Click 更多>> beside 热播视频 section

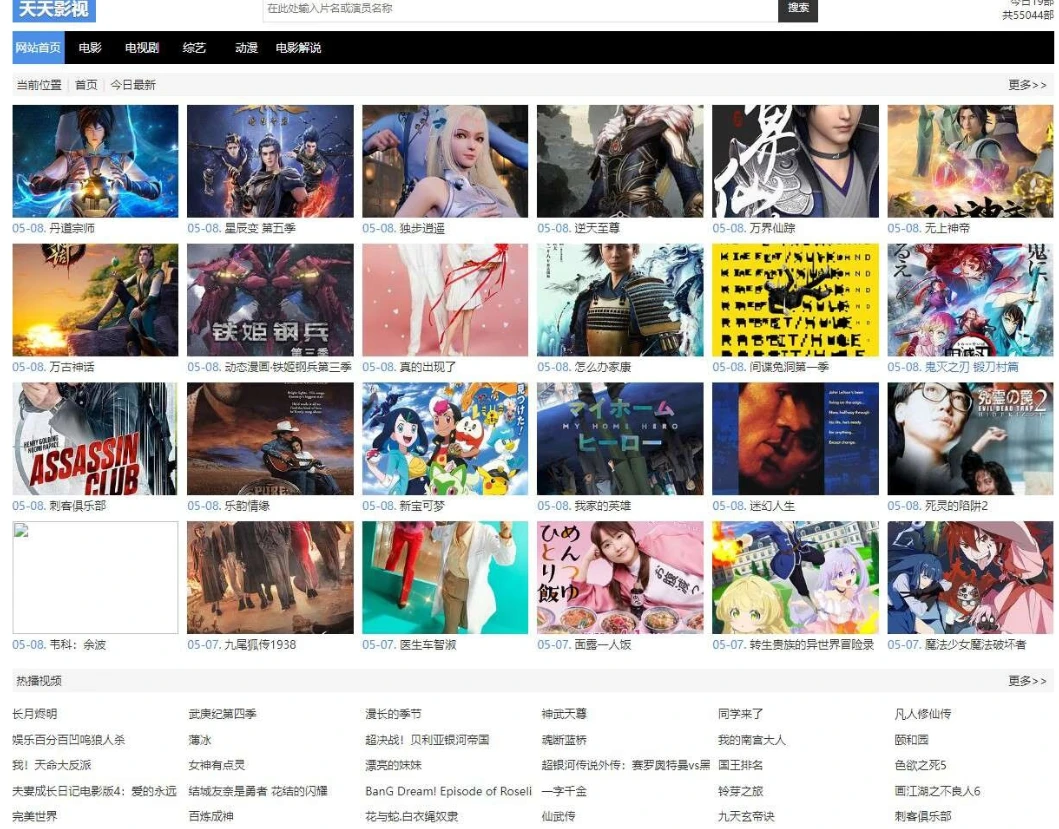(1027, 680)
